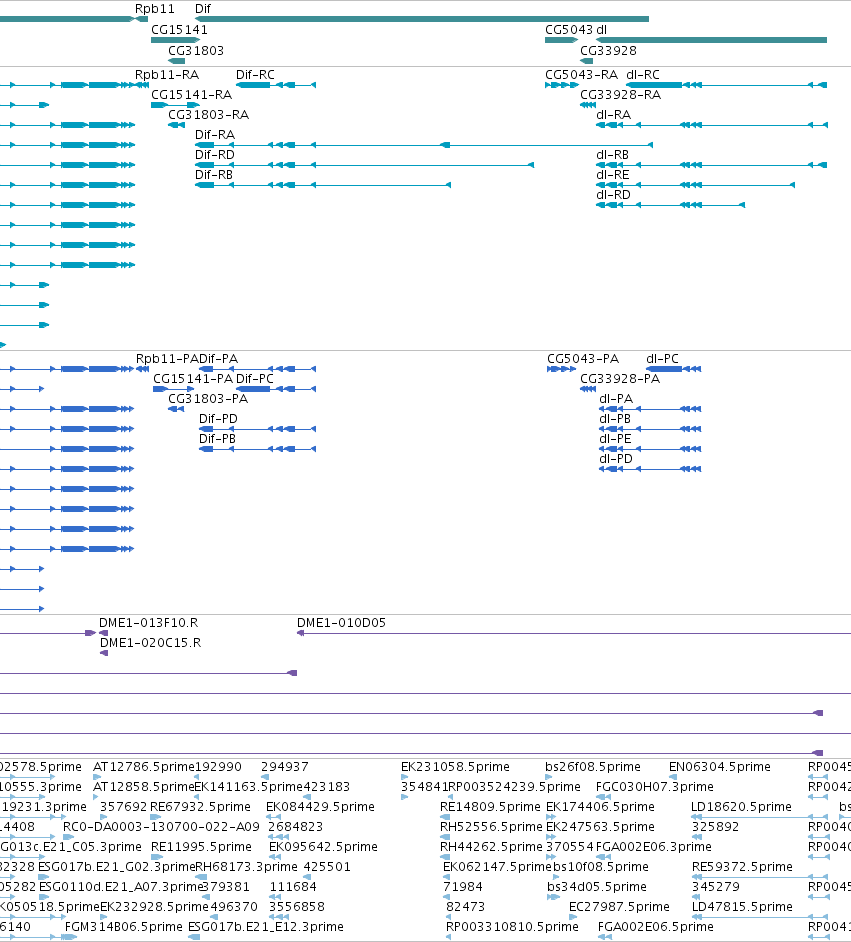
Task: Click the RE59372.5prime EST label
Action: [x=742, y=866]
